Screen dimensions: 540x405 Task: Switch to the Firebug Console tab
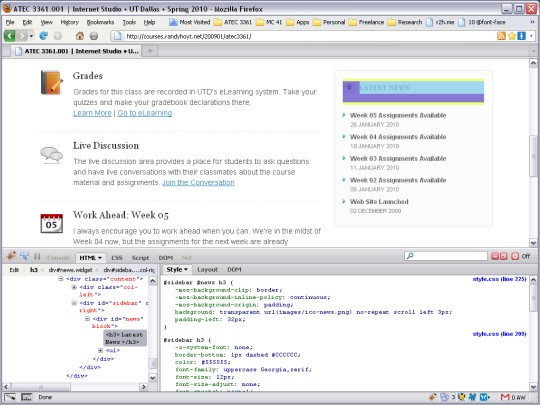coord(59,258)
